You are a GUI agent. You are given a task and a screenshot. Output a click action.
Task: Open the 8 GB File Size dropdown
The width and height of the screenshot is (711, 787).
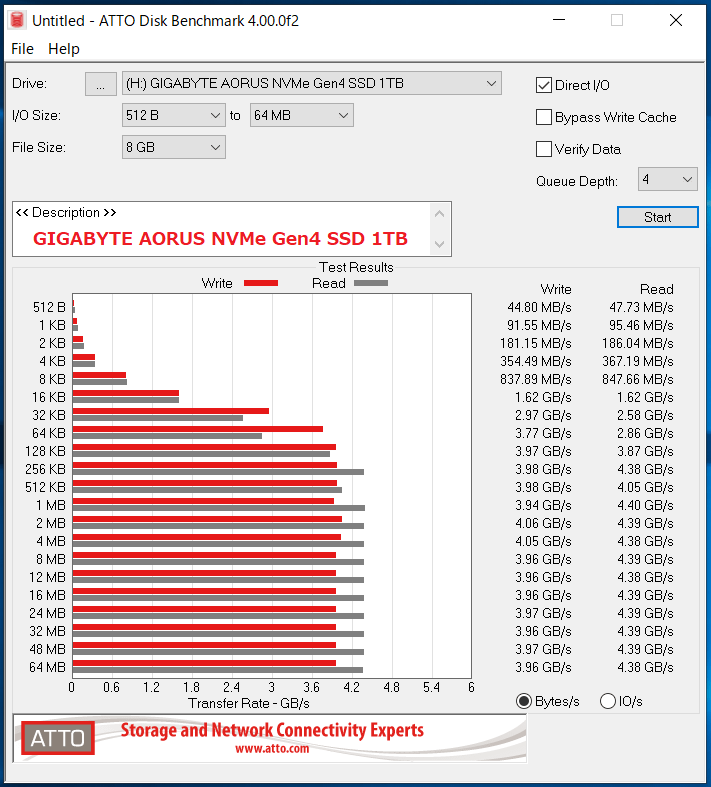point(174,148)
